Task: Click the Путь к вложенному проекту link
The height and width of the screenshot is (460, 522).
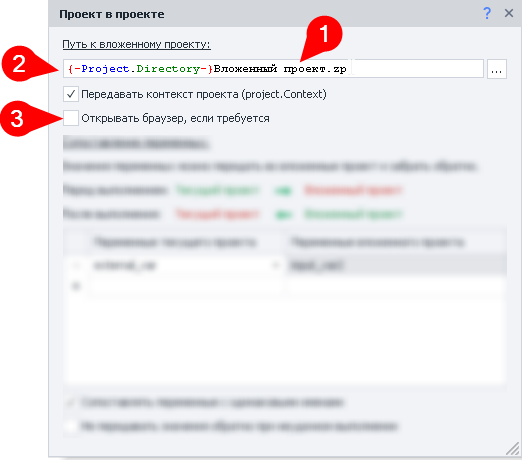Action: pos(136,44)
